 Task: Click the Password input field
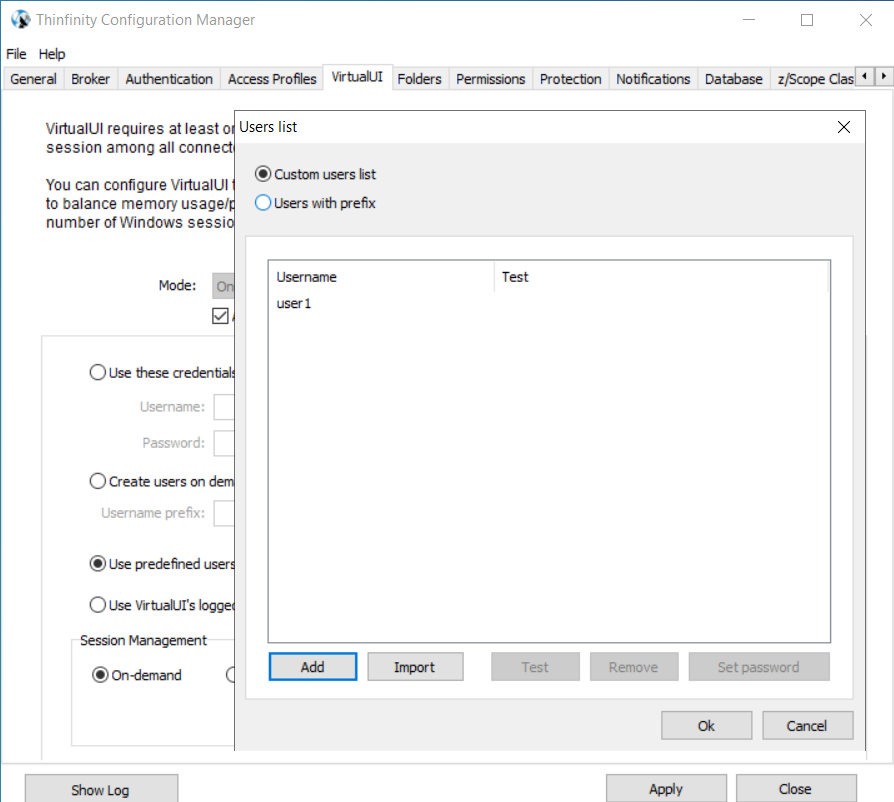point(224,443)
